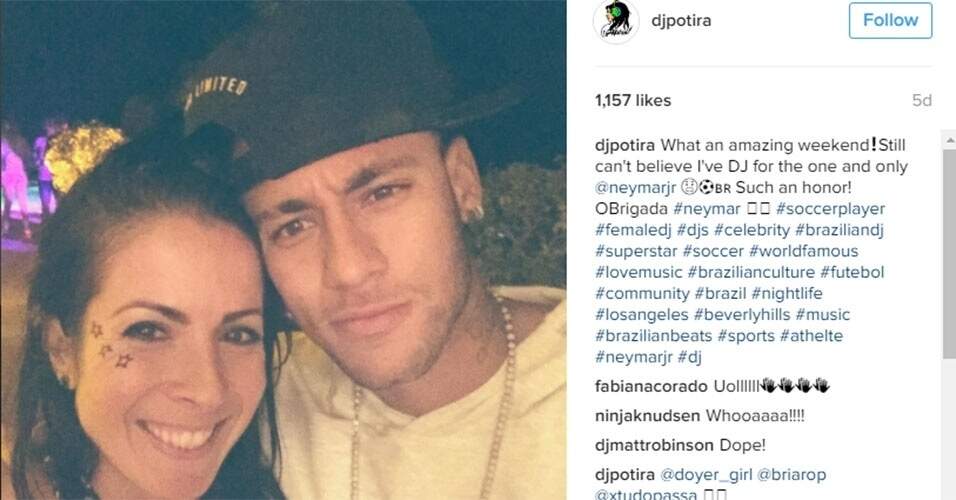Open fabianacorado commenter profile
The width and height of the screenshot is (956, 500).
pos(651,386)
